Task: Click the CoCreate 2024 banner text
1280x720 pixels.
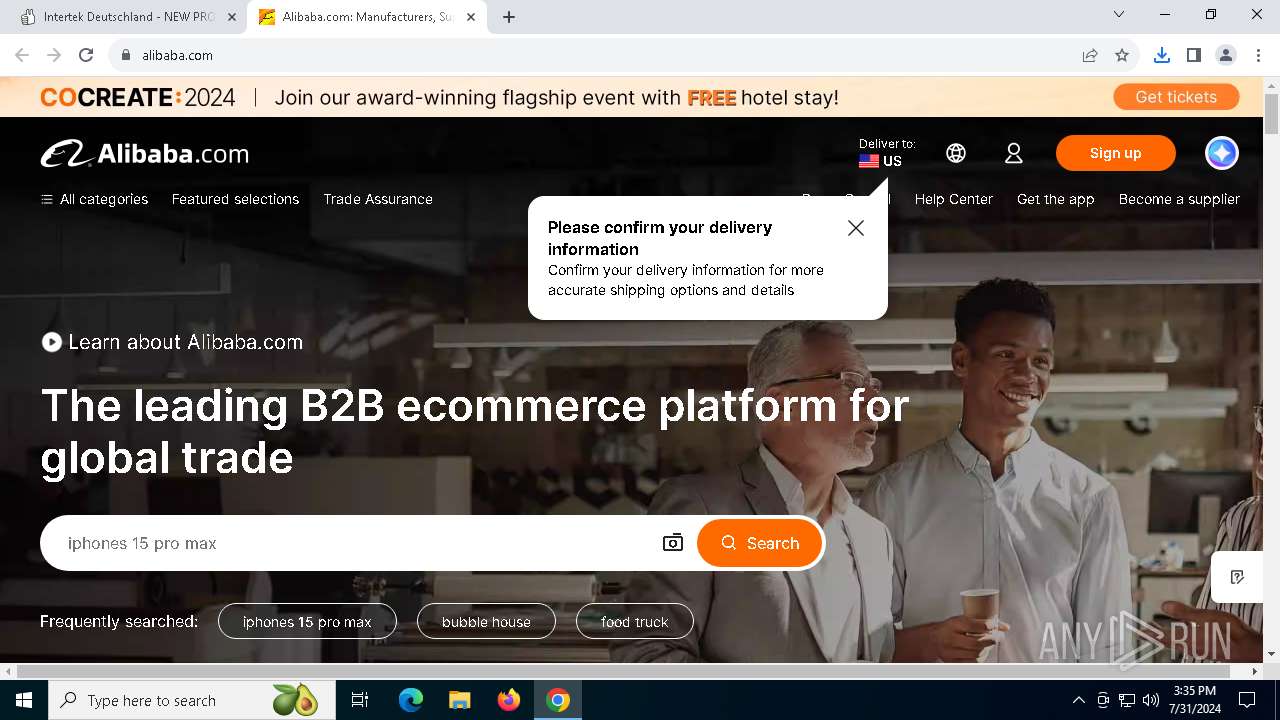Action: coord(138,97)
